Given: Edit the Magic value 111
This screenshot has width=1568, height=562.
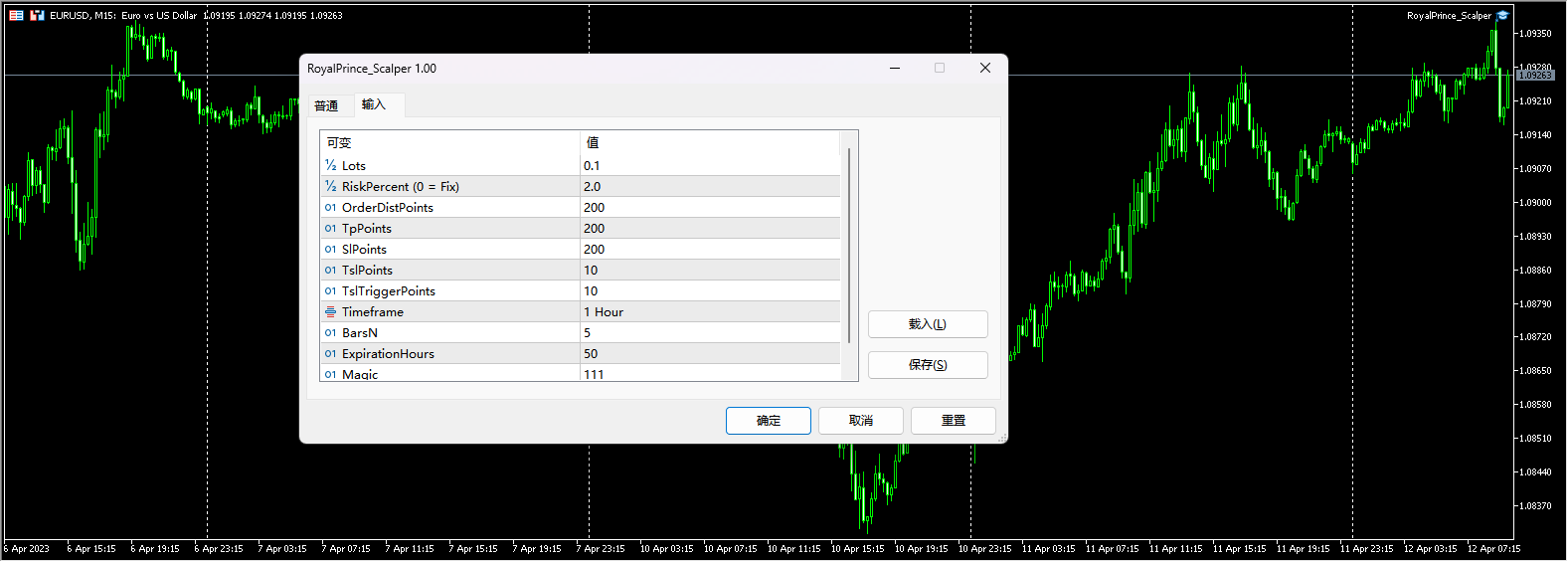Looking at the screenshot, I should coord(710,373).
